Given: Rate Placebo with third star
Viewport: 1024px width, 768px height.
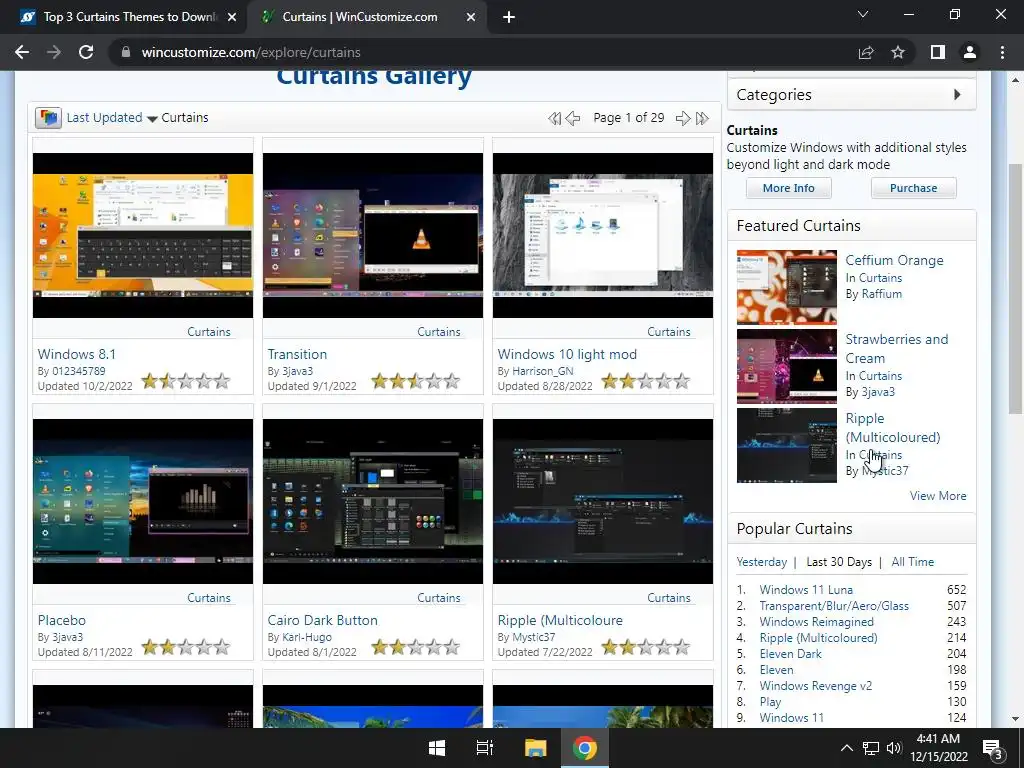Looking at the screenshot, I should [x=185, y=647].
